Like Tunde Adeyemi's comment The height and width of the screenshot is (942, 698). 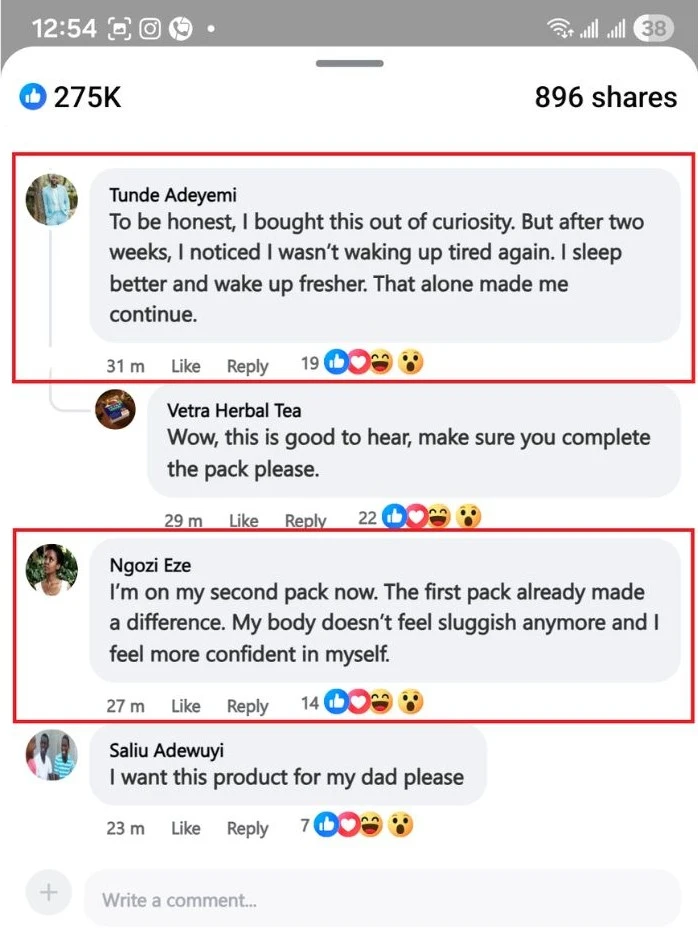click(x=185, y=366)
